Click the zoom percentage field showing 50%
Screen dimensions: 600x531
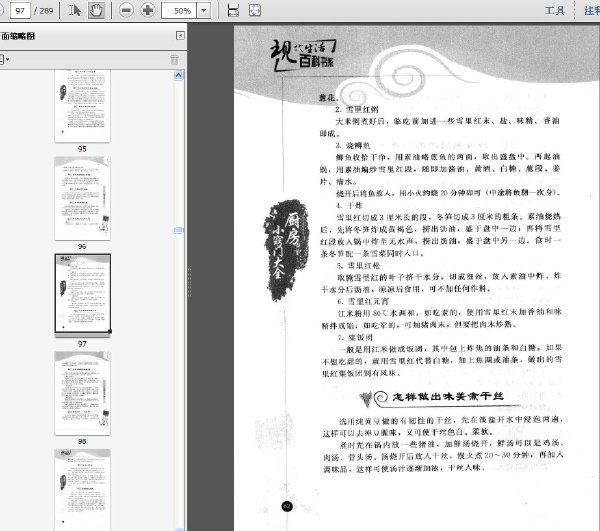(179, 10)
